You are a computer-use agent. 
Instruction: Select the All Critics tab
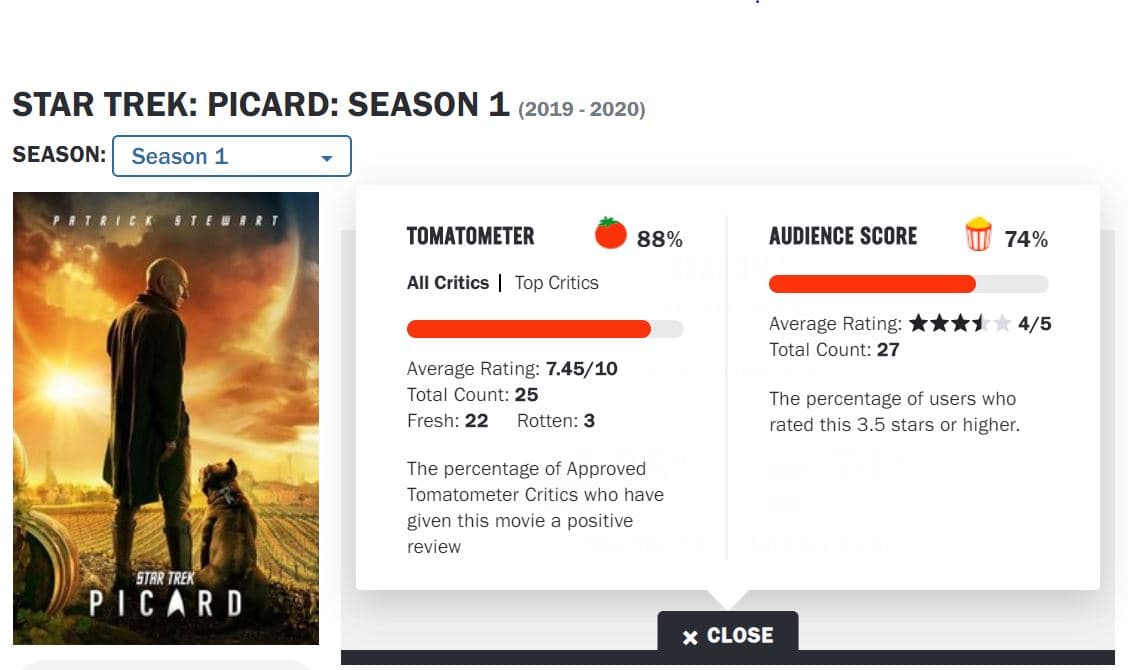pyautogui.click(x=447, y=283)
